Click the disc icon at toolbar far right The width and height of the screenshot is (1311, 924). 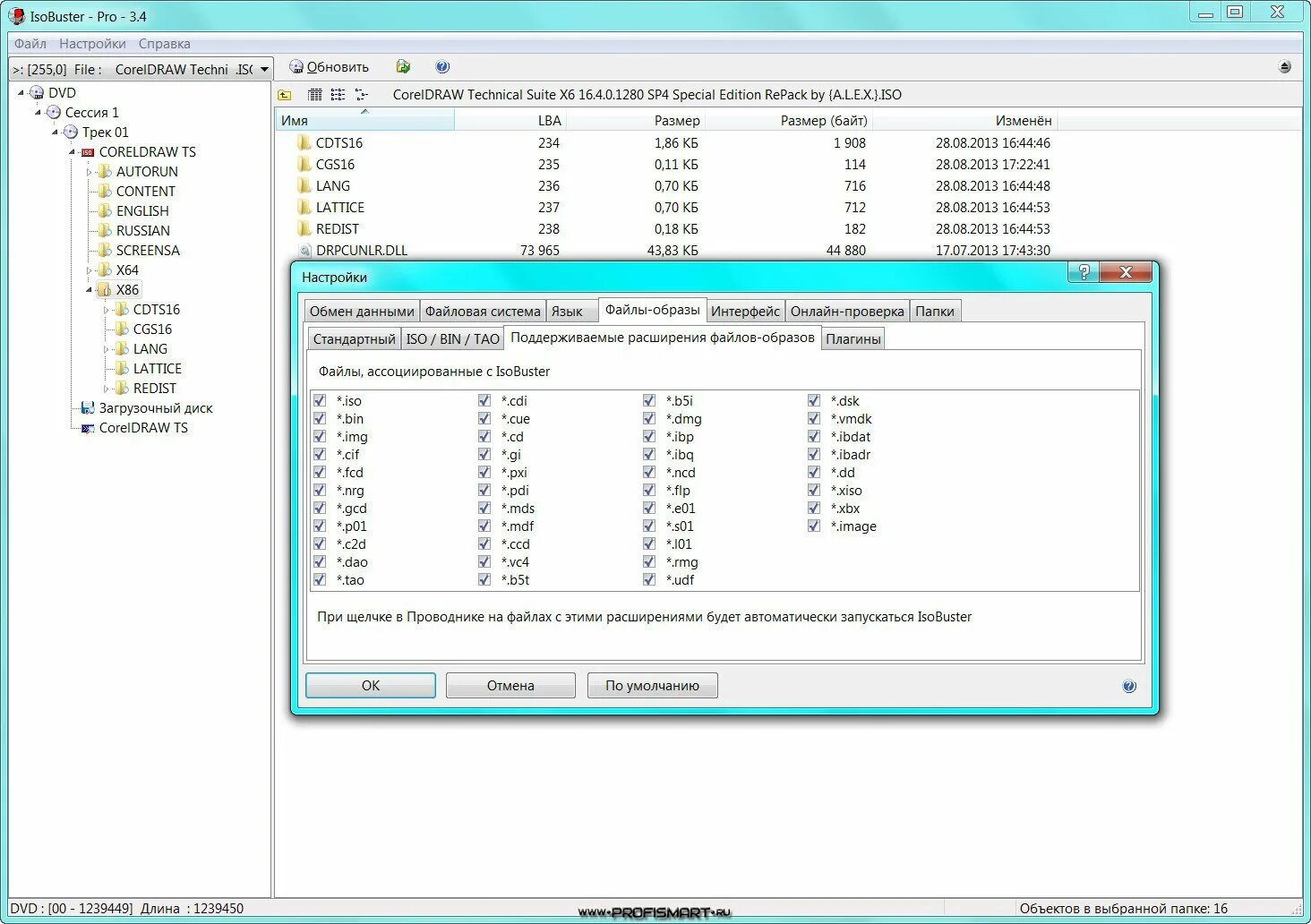pyautogui.click(x=1285, y=67)
